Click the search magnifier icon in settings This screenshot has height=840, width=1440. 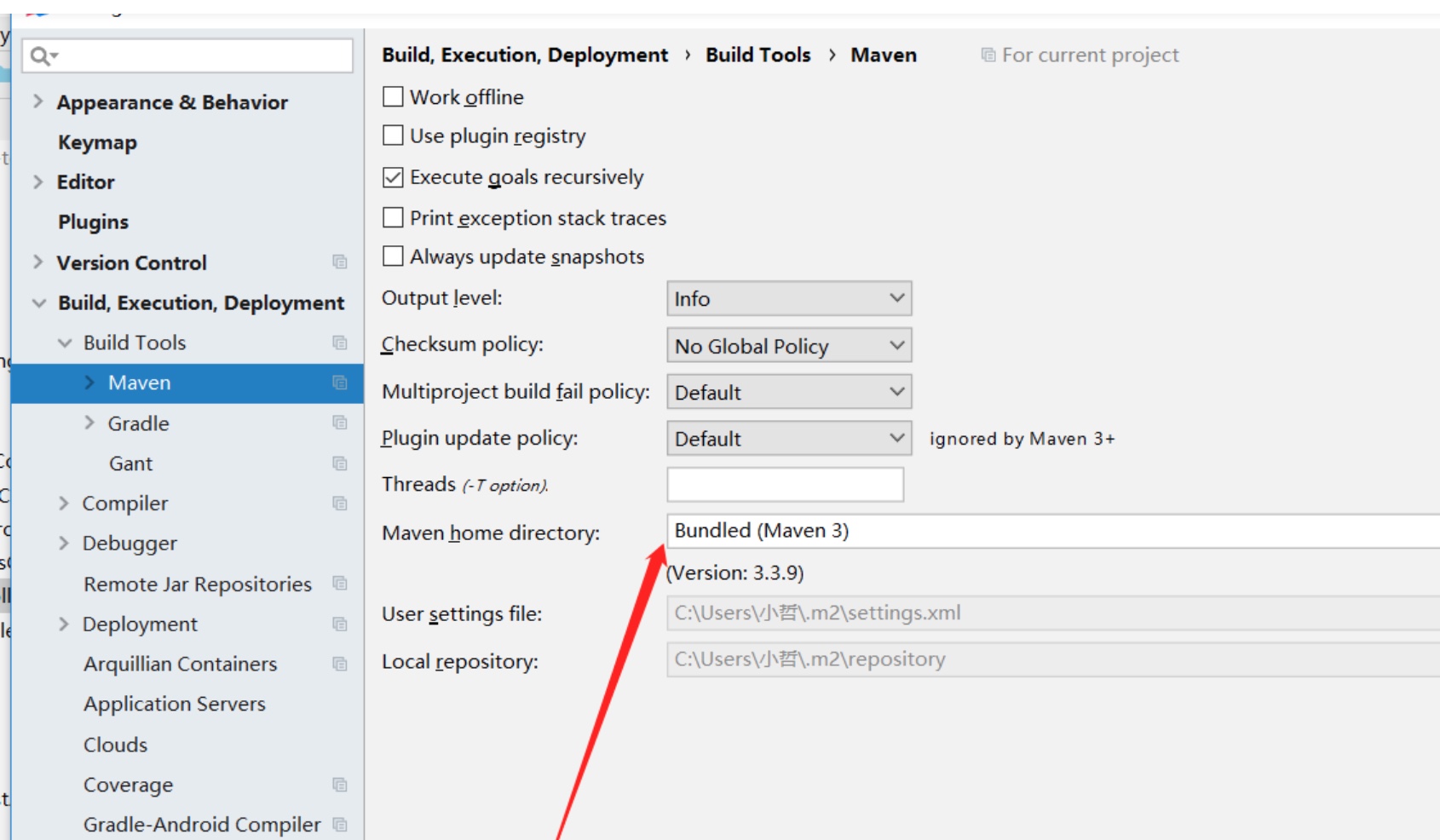tap(41, 56)
